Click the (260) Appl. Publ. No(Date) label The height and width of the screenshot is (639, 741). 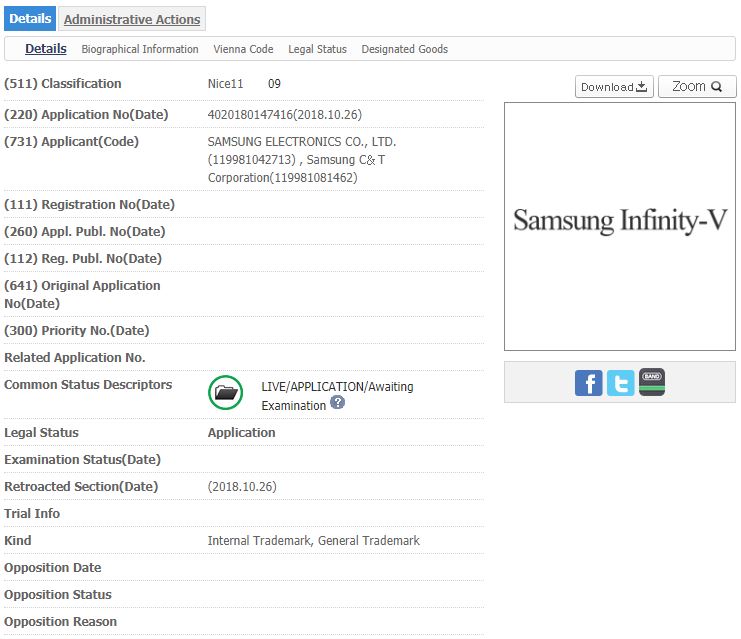point(85,232)
